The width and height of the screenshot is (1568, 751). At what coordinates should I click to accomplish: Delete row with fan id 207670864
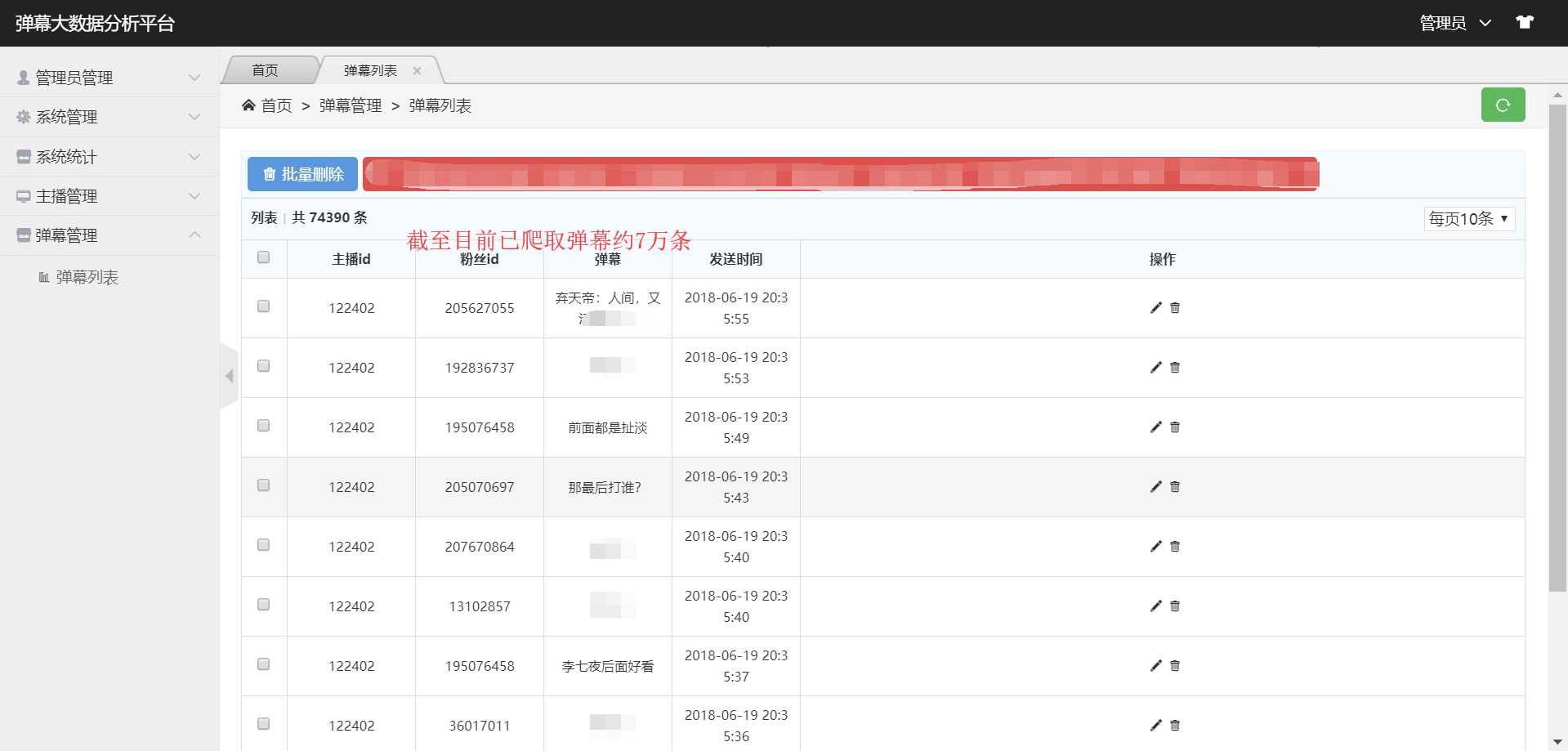(1175, 547)
